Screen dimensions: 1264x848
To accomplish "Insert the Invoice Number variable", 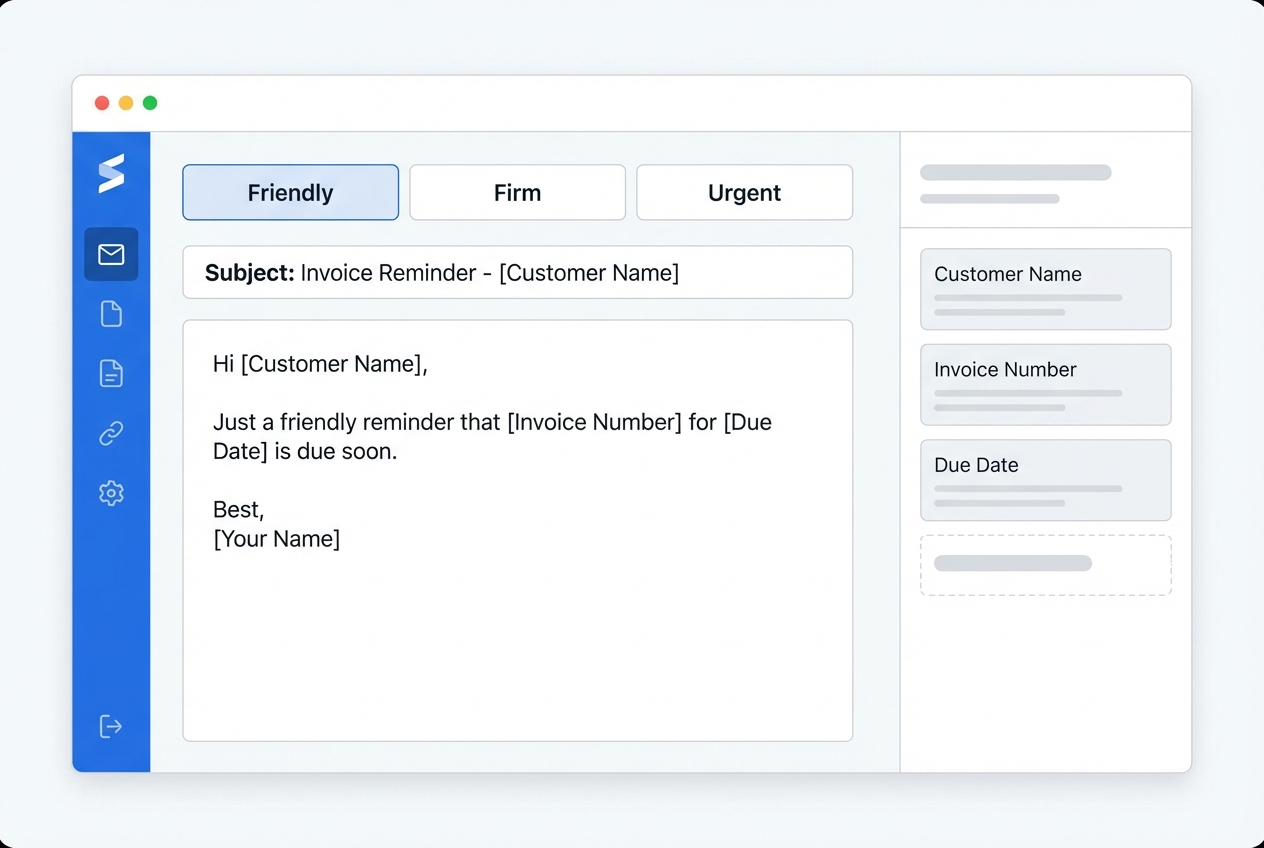I will [x=1045, y=384].
